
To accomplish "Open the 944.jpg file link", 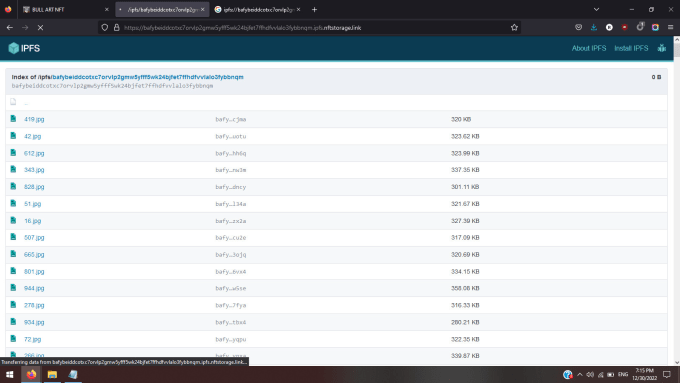I will [x=34, y=288].
